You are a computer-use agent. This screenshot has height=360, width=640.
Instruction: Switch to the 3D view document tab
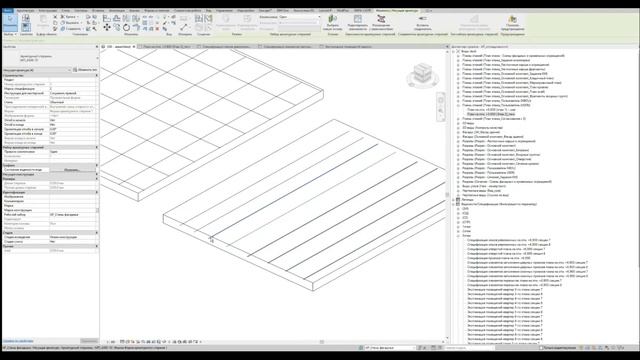118,47
